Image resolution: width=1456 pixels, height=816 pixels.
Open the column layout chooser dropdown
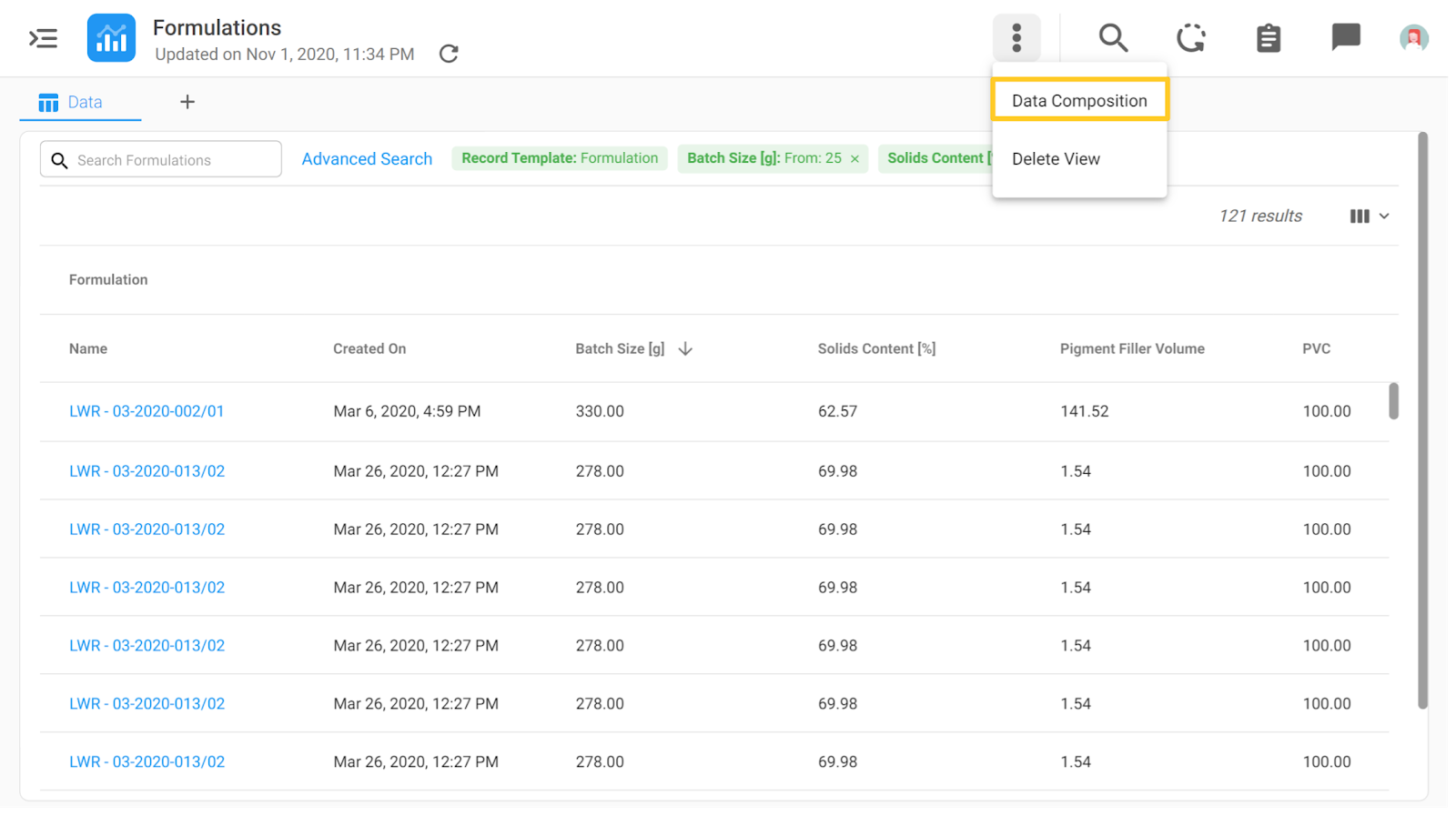1370,216
